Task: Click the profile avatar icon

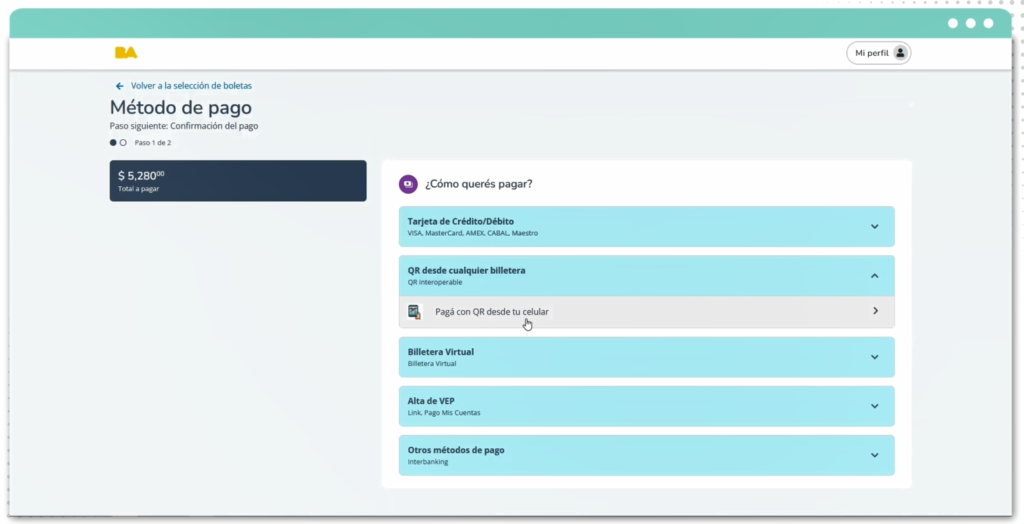Action: (x=900, y=53)
